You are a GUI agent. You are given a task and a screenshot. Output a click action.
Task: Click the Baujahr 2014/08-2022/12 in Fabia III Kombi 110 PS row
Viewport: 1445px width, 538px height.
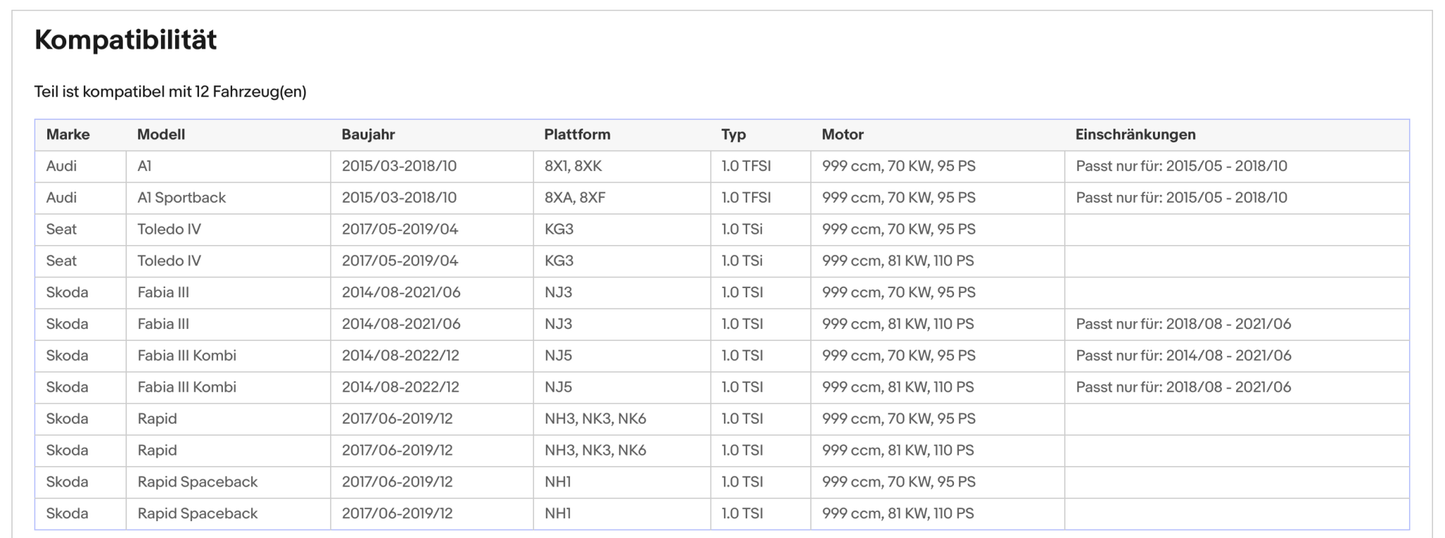[x=400, y=387]
